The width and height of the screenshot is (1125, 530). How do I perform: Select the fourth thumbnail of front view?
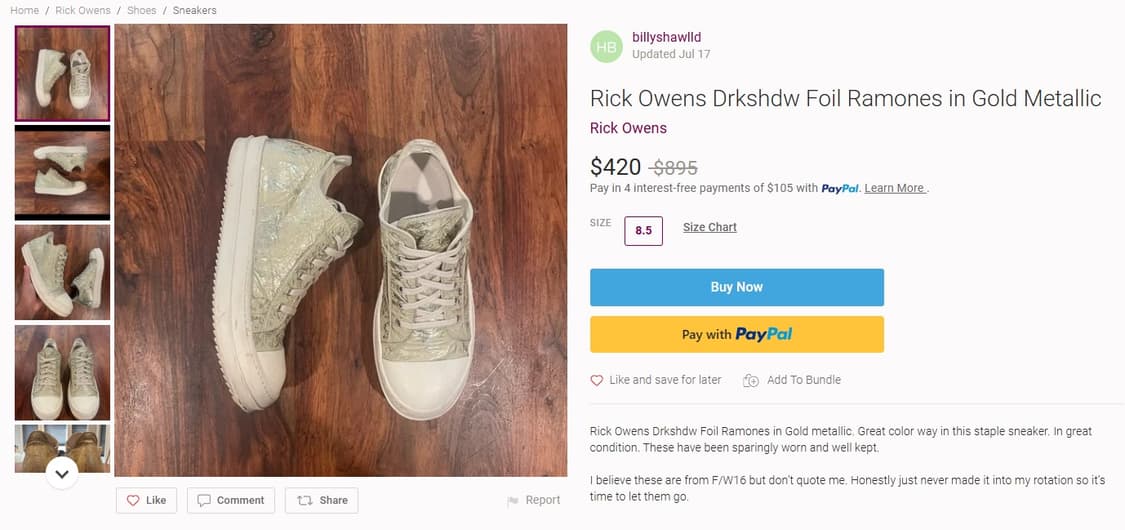pyautogui.click(x=62, y=372)
